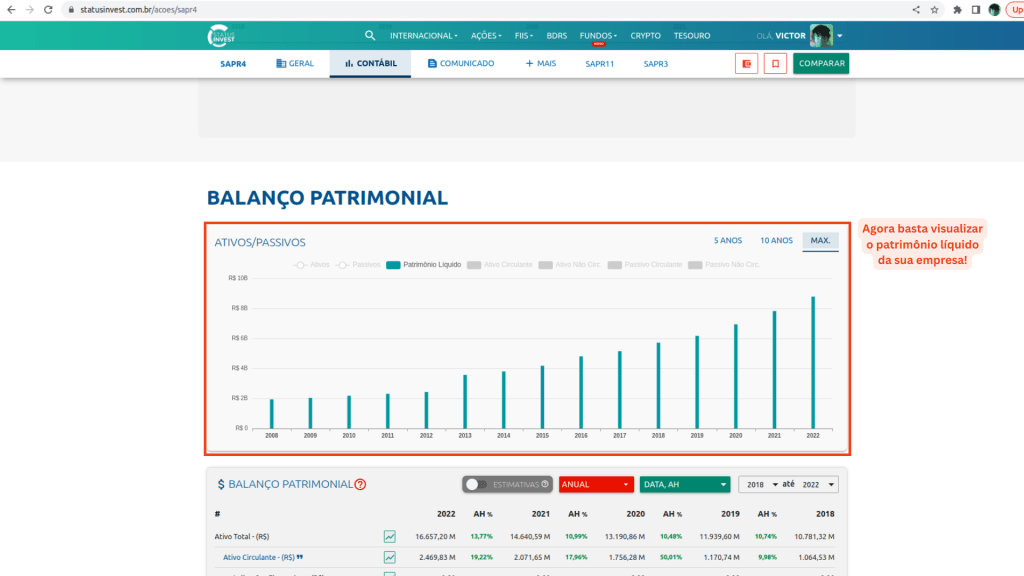Click help icon beside Balanço Patrimonial
This screenshot has height=576, width=1024.
click(x=360, y=485)
